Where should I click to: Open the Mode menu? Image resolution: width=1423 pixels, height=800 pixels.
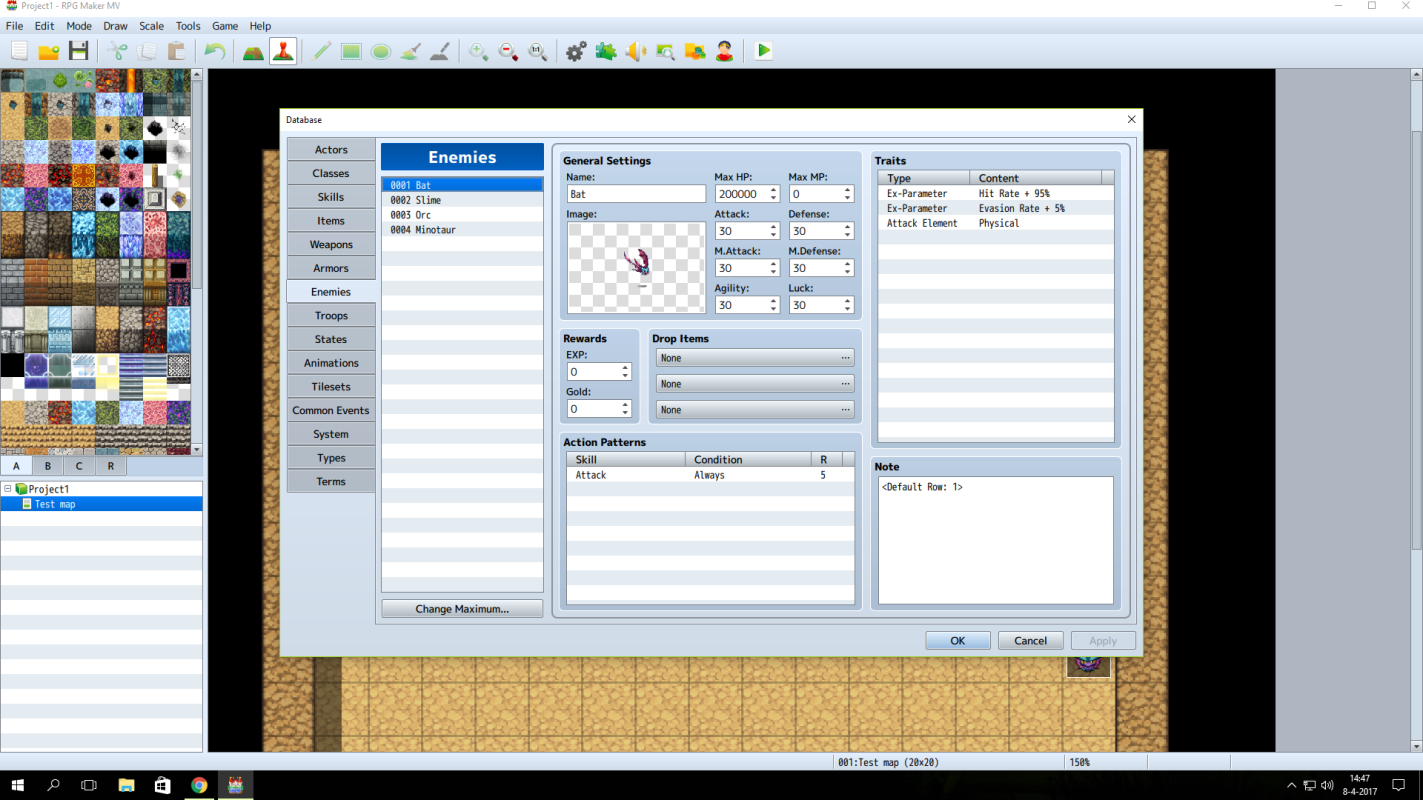(x=79, y=26)
